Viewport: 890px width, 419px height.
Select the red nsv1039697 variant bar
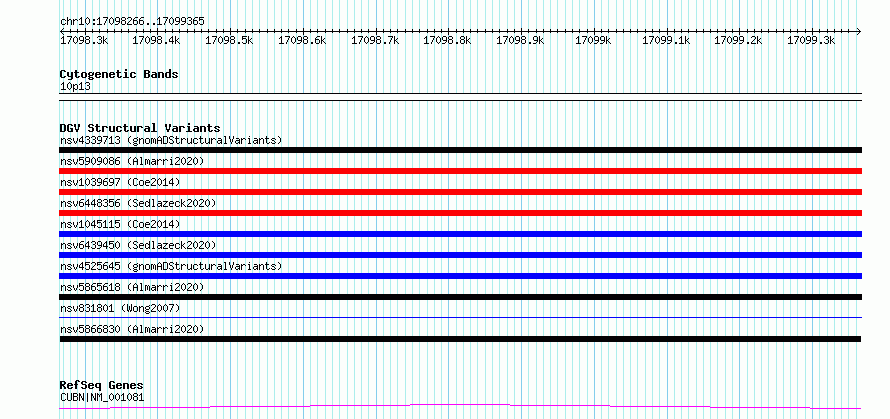(460, 192)
